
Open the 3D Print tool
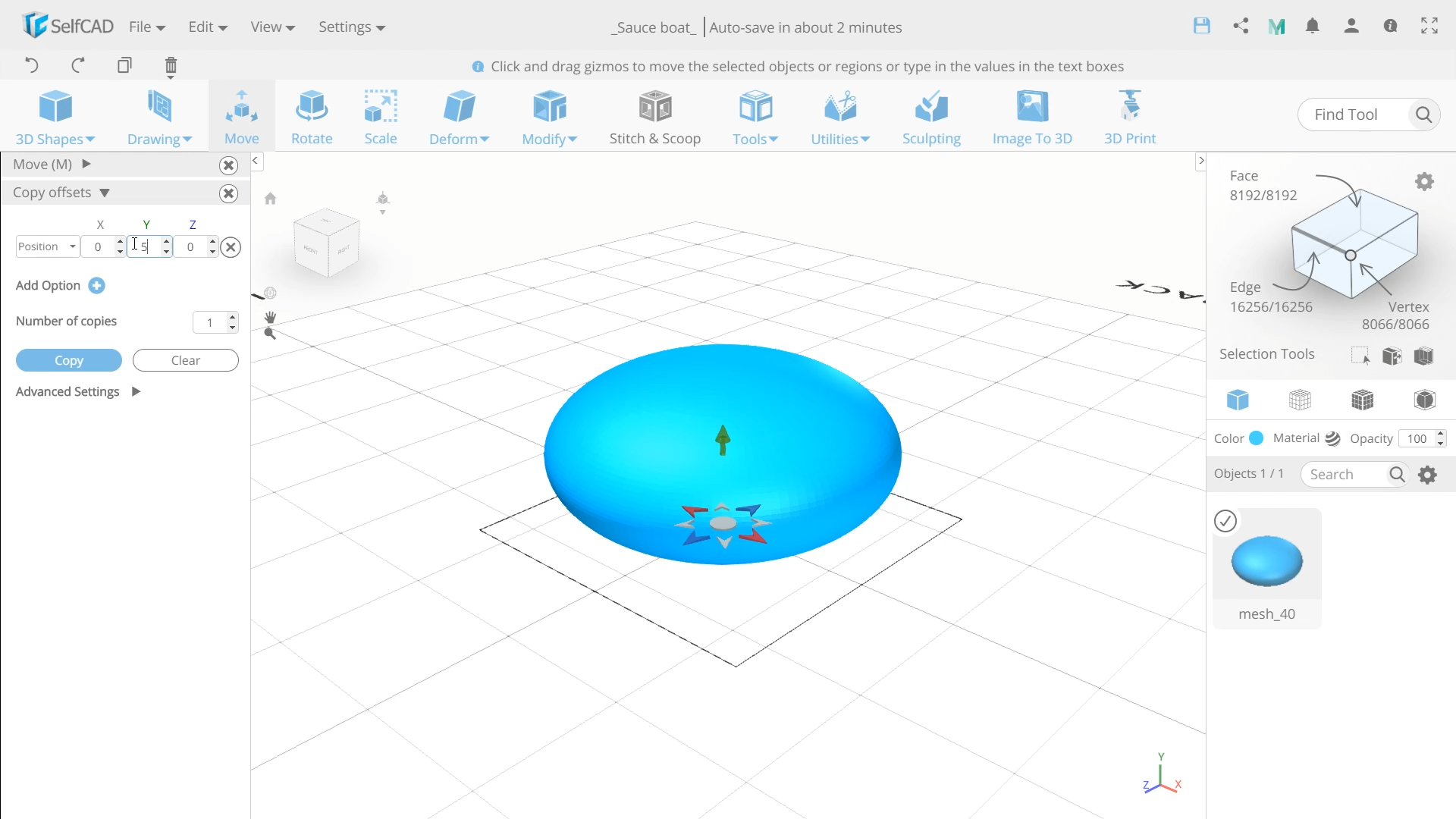click(1130, 118)
